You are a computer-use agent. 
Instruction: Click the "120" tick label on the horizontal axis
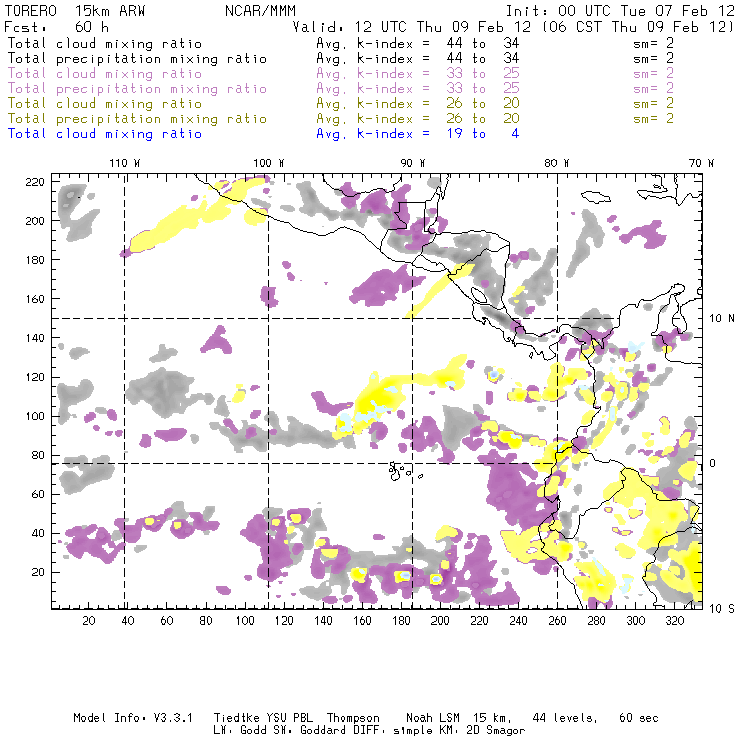pyautogui.click(x=284, y=621)
